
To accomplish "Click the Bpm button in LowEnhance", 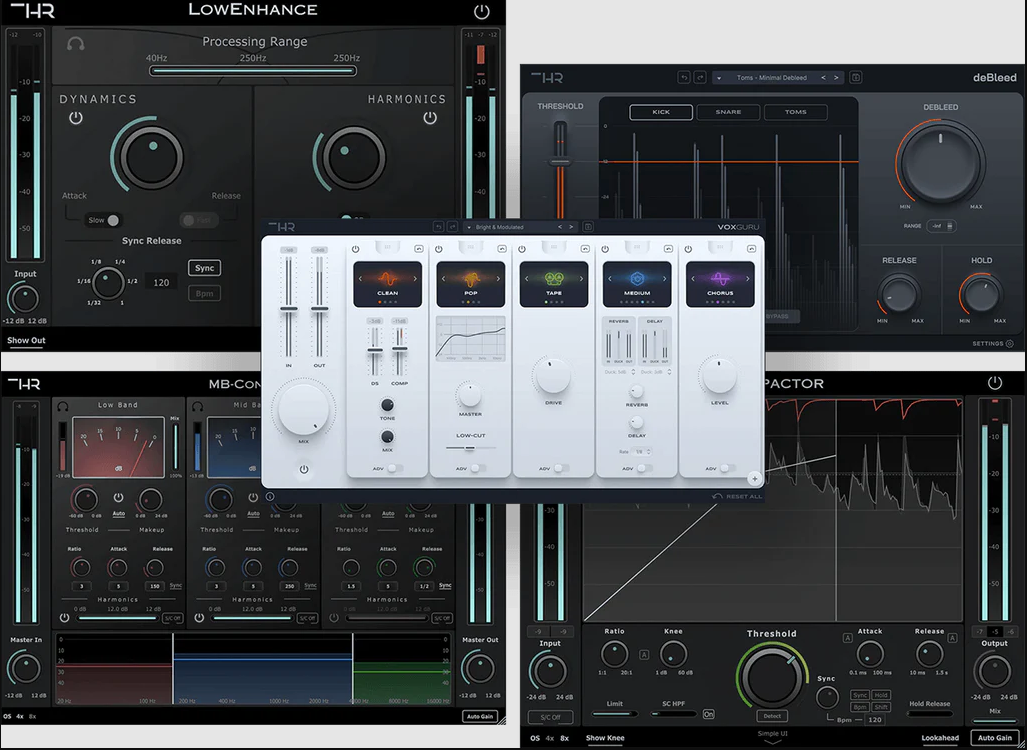I will coord(204,293).
